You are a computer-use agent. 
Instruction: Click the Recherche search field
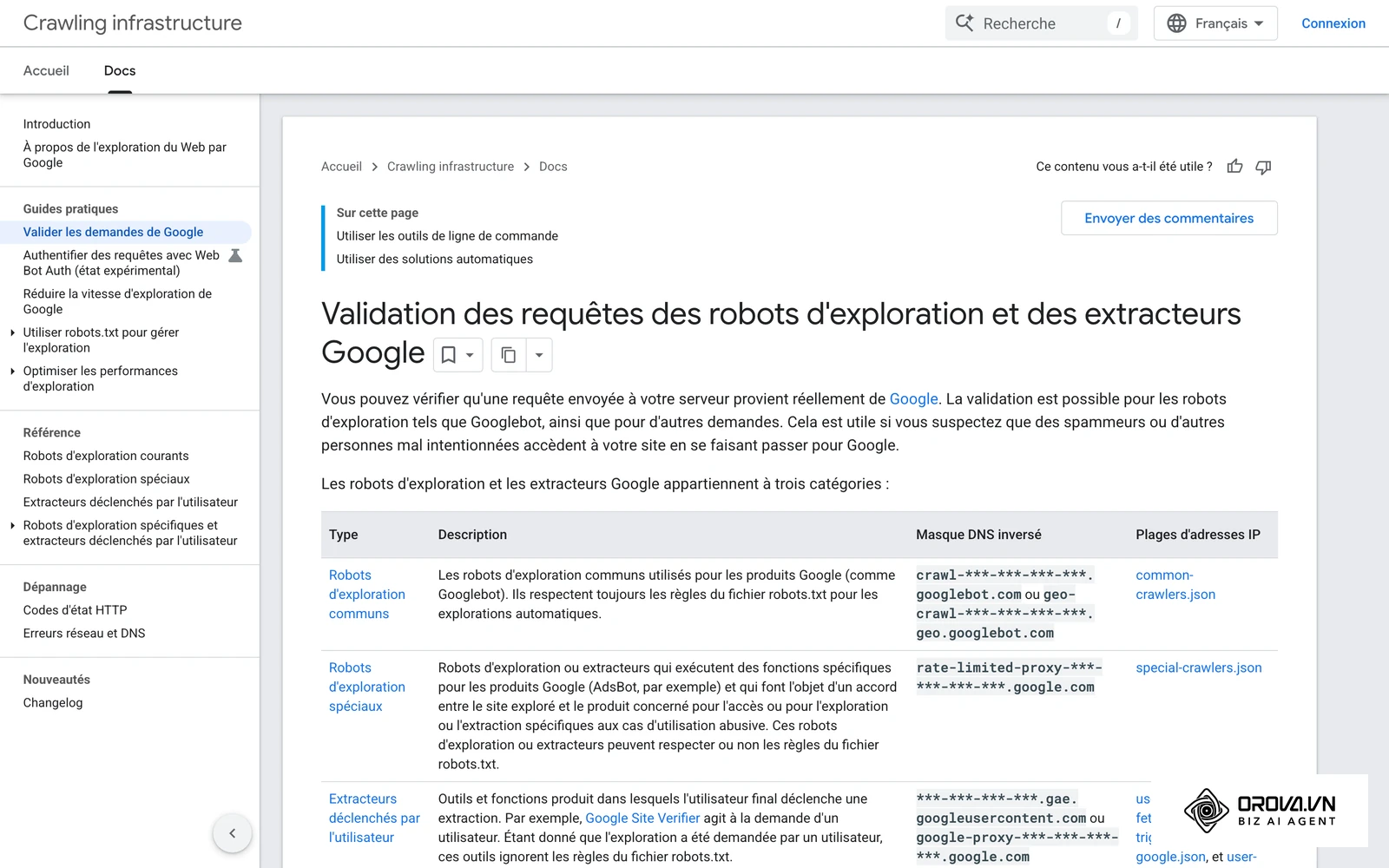[x=1040, y=23]
